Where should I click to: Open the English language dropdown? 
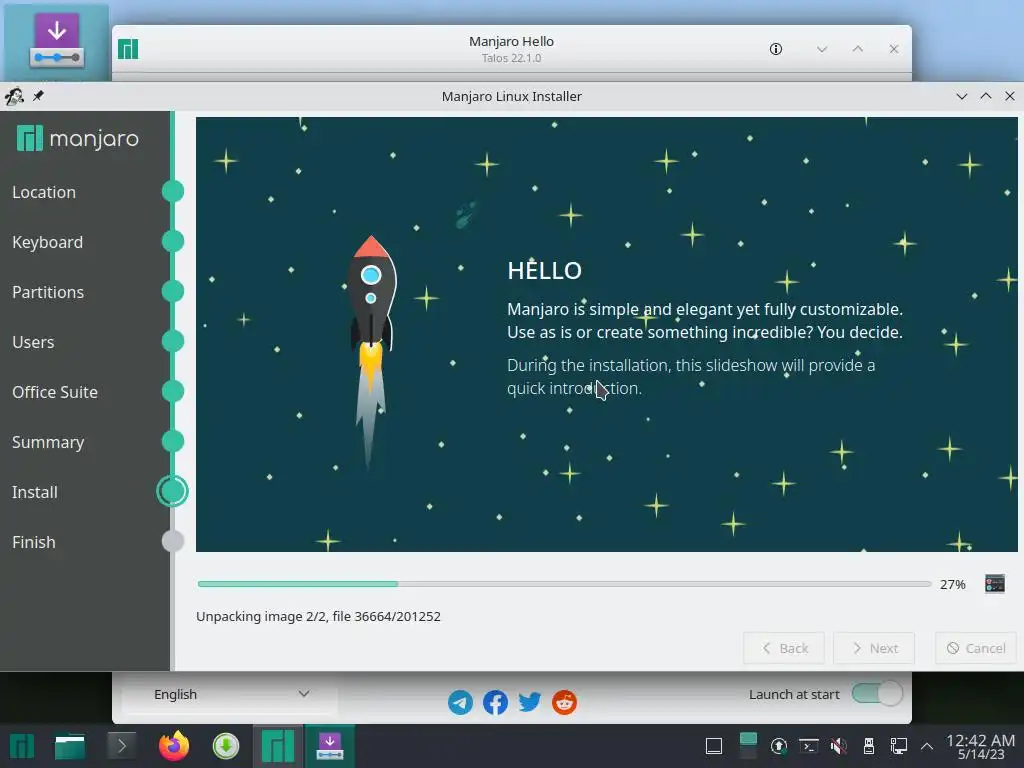tap(230, 694)
